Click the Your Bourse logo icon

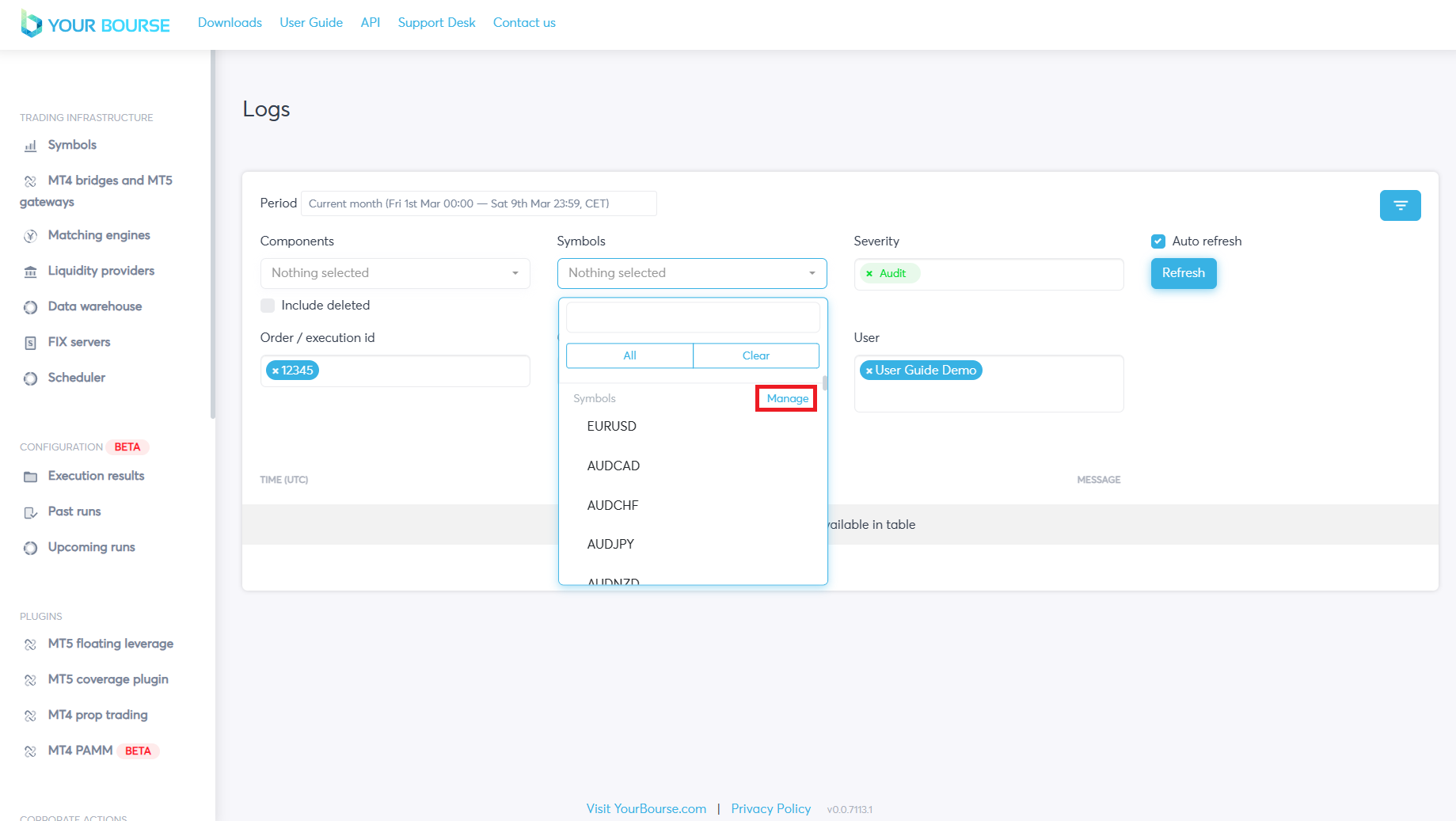(31, 24)
